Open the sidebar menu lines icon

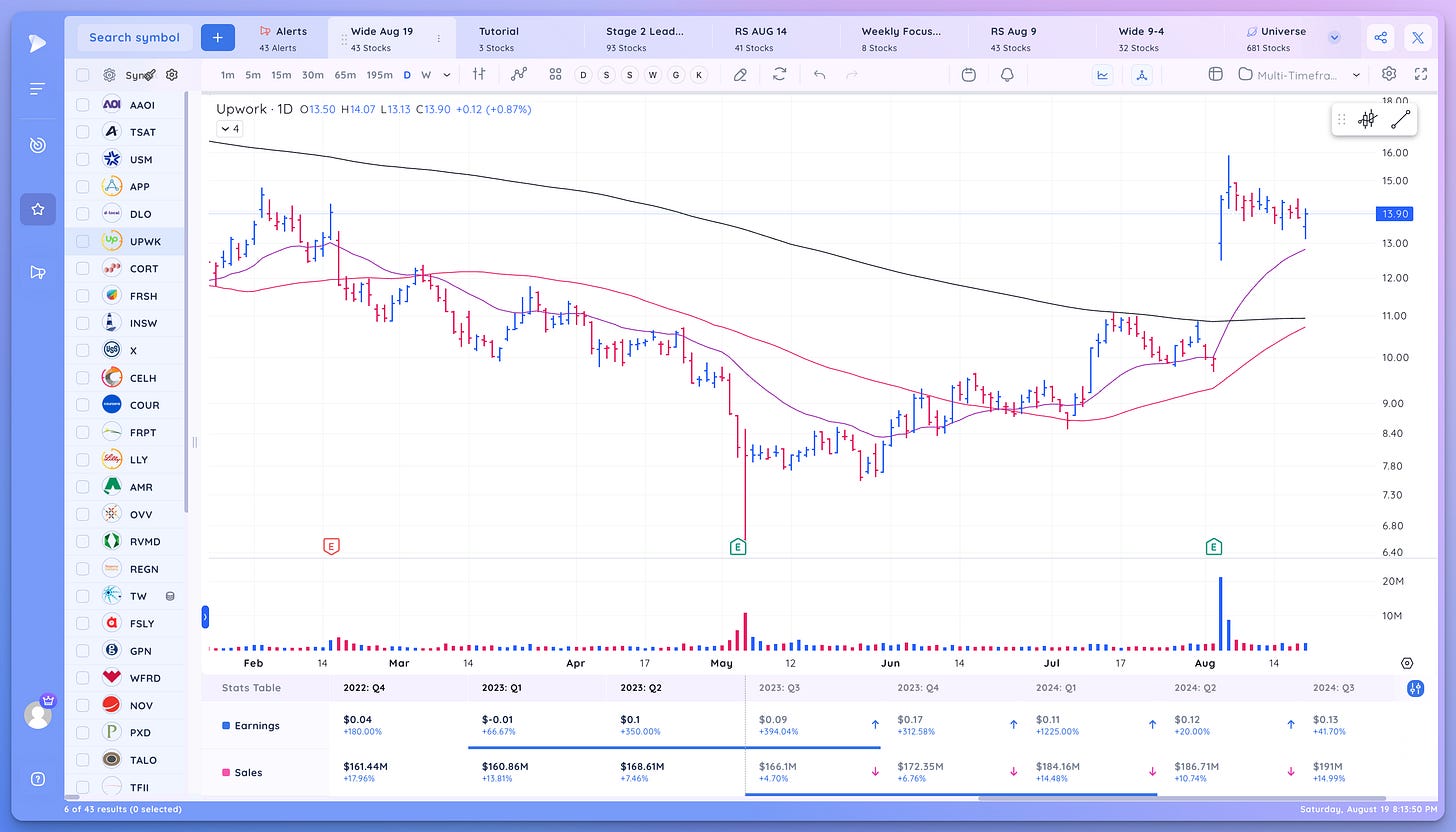pyautogui.click(x=37, y=89)
